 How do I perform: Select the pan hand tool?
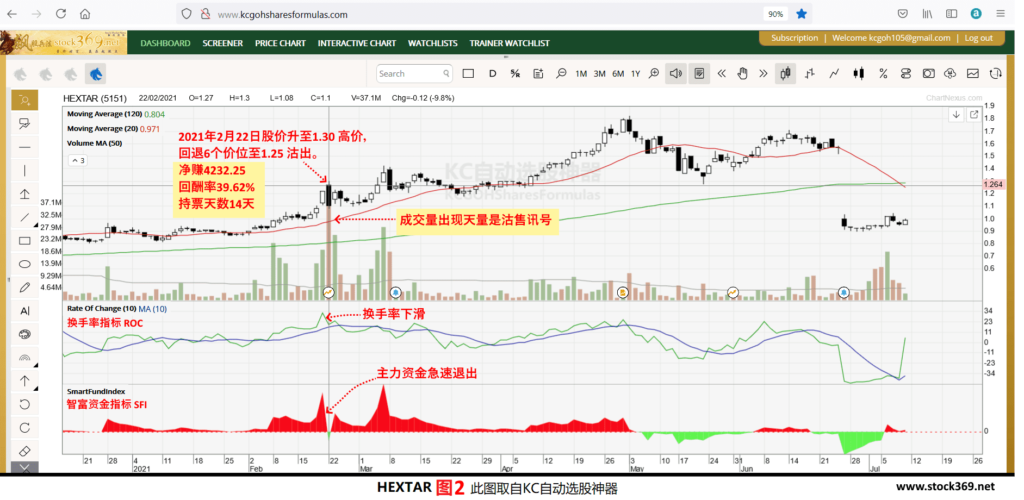point(742,74)
